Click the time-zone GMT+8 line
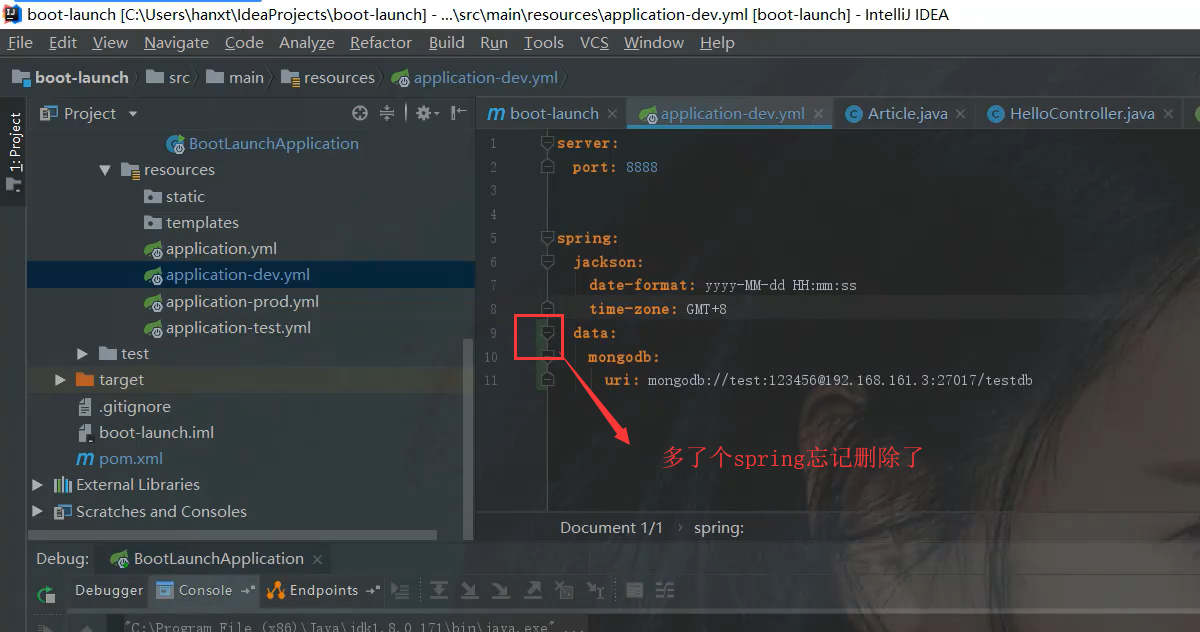 click(658, 309)
